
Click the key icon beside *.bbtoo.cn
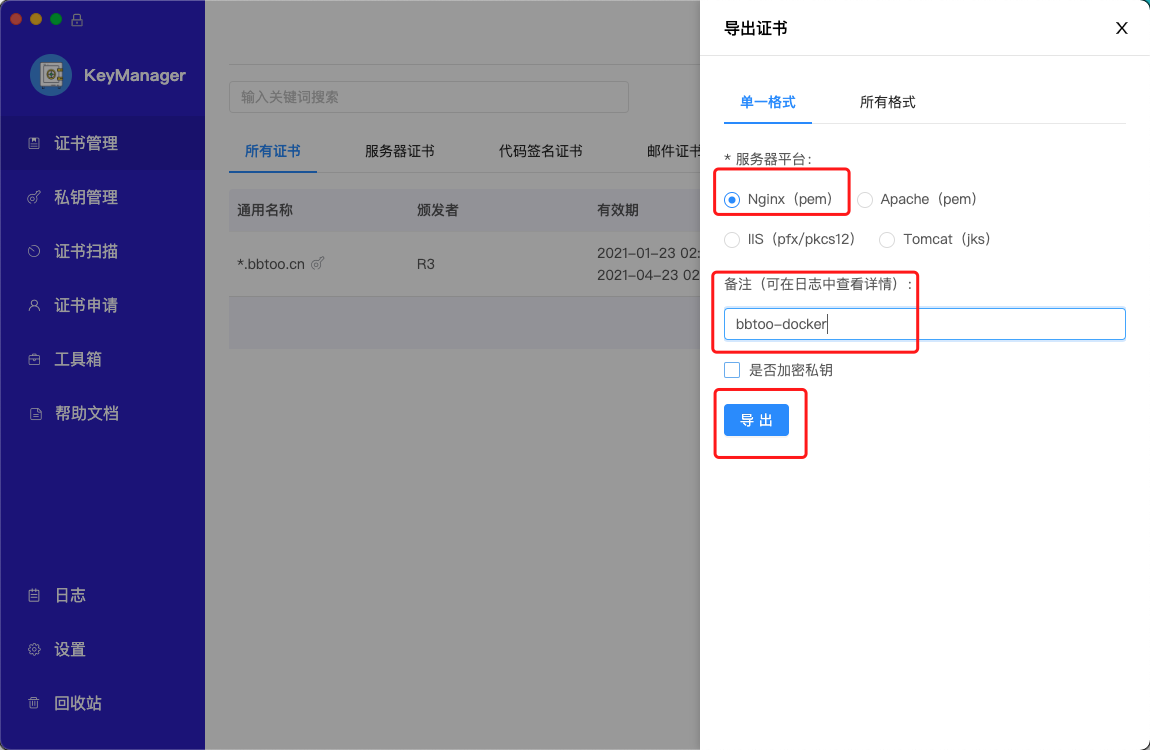pyautogui.click(x=318, y=264)
